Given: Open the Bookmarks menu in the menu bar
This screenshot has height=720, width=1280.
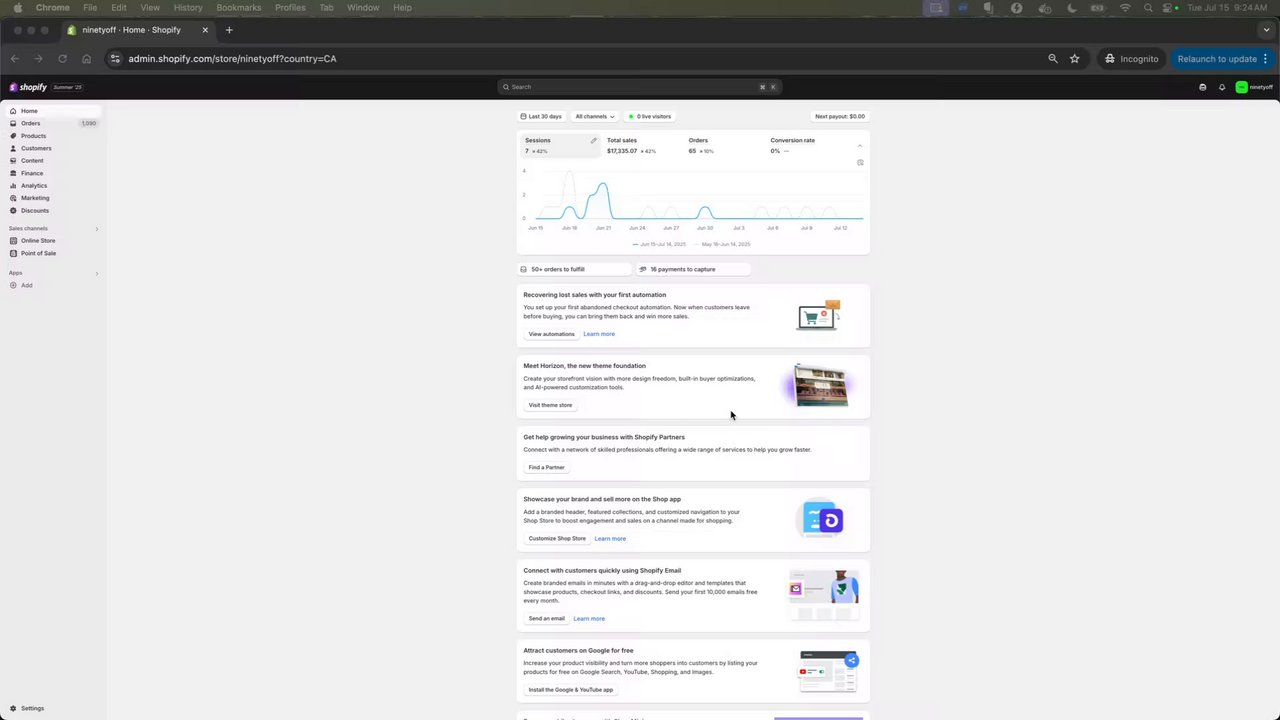Looking at the screenshot, I should click(239, 8).
